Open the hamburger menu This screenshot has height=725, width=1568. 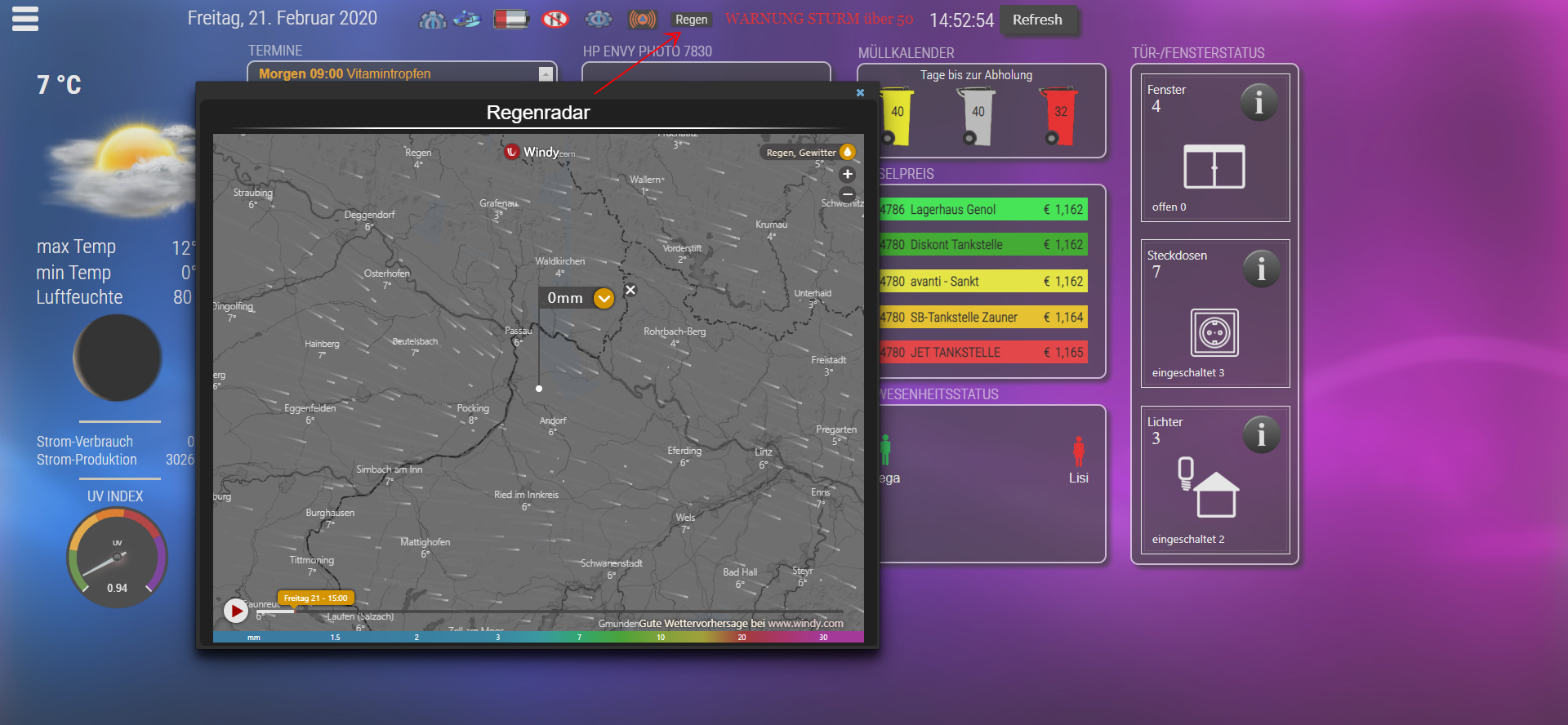(x=25, y=19)
